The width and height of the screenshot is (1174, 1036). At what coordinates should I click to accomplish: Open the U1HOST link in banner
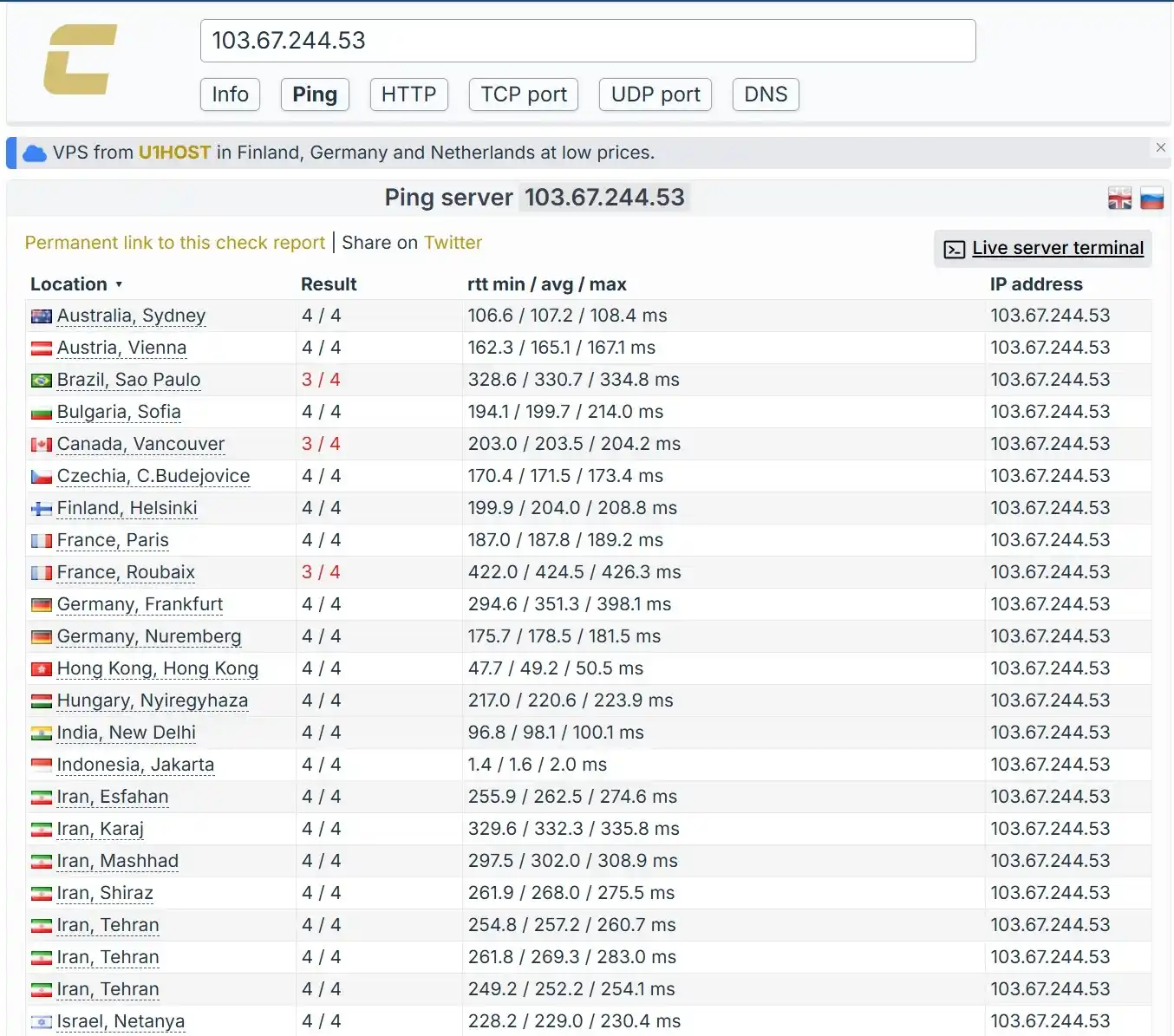174,153
